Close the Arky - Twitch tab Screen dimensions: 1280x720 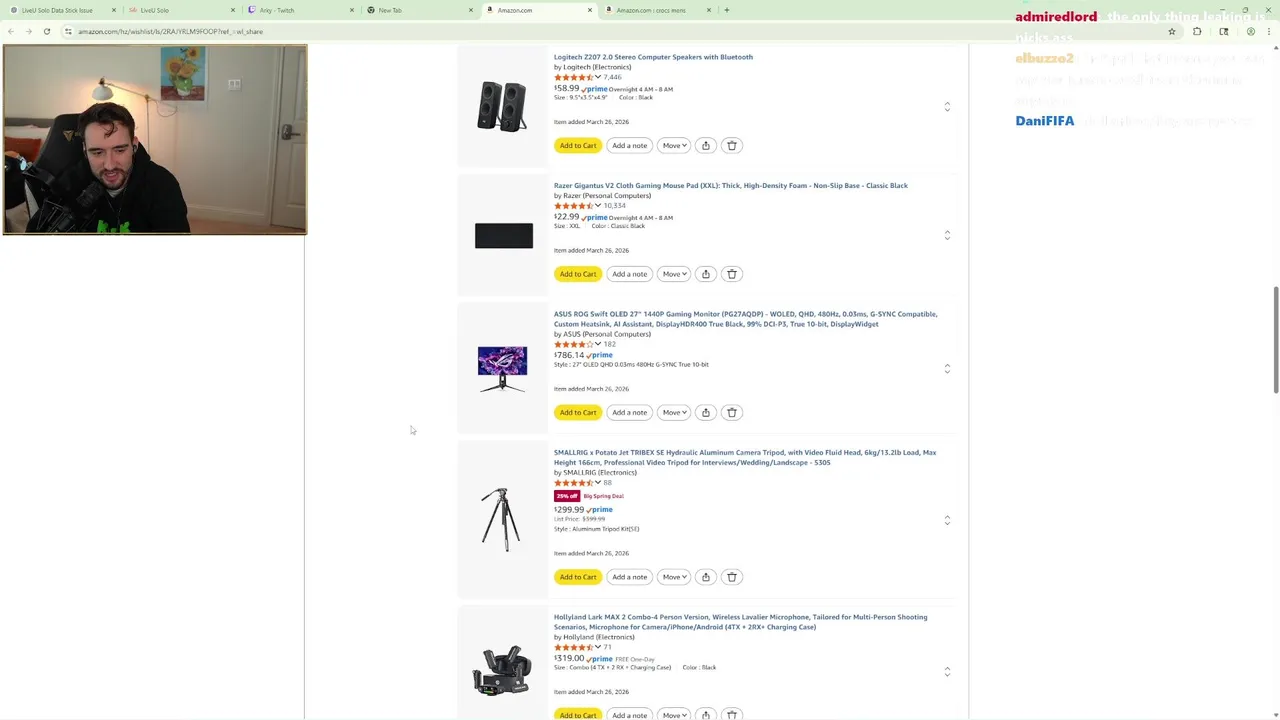click(x=352, y=10)
